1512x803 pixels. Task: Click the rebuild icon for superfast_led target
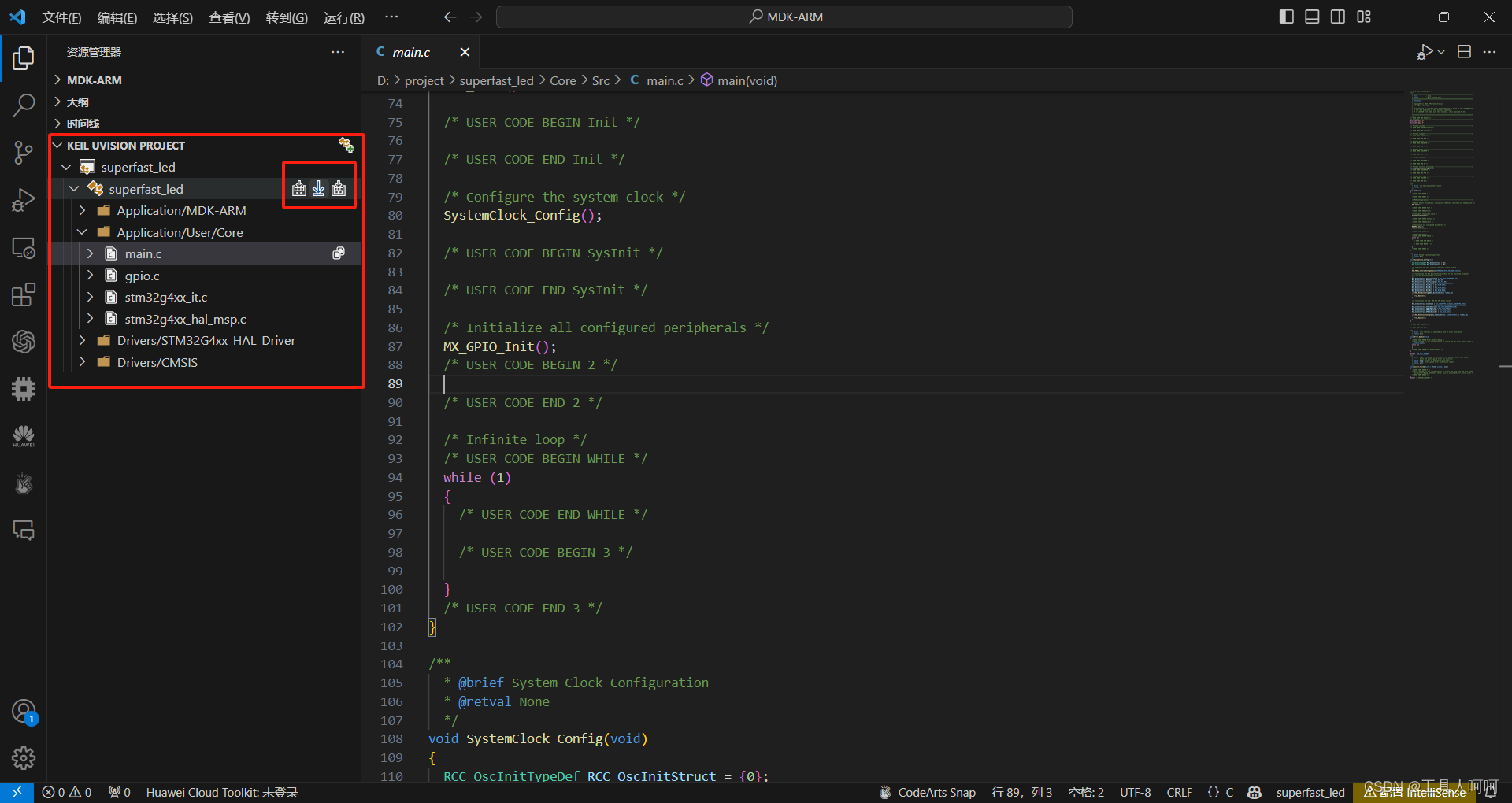tap(339, 189)
